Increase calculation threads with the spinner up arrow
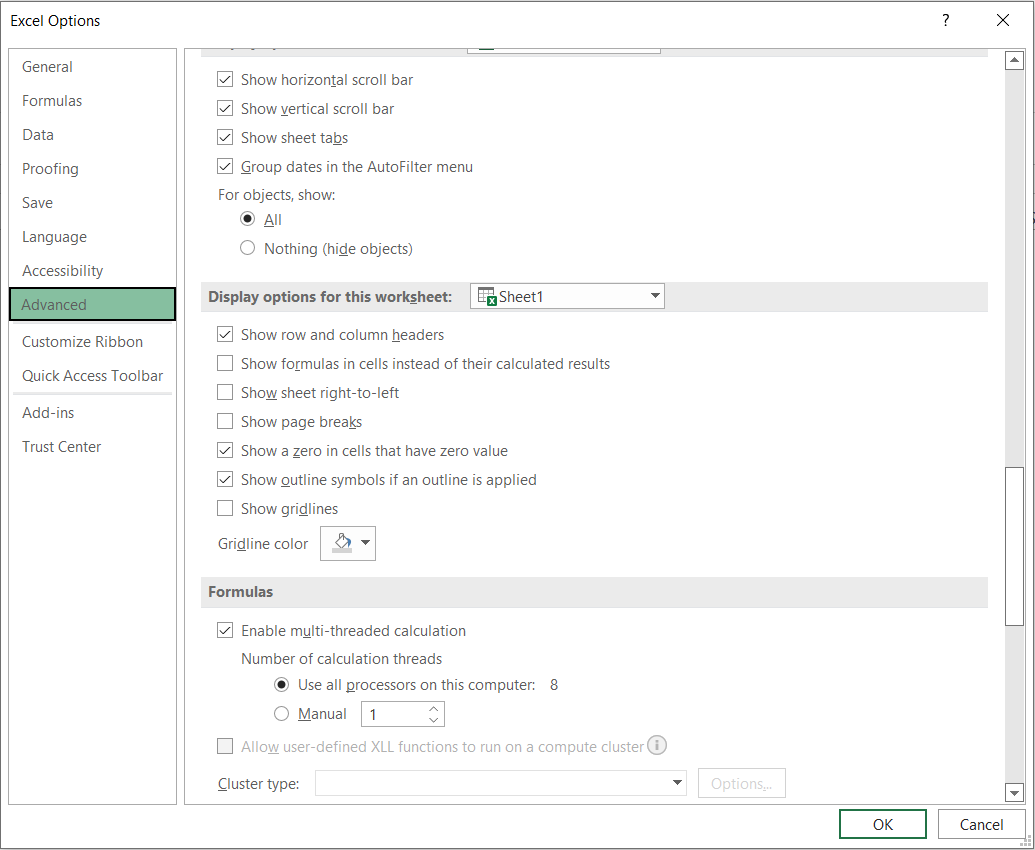 click(432, 708)
